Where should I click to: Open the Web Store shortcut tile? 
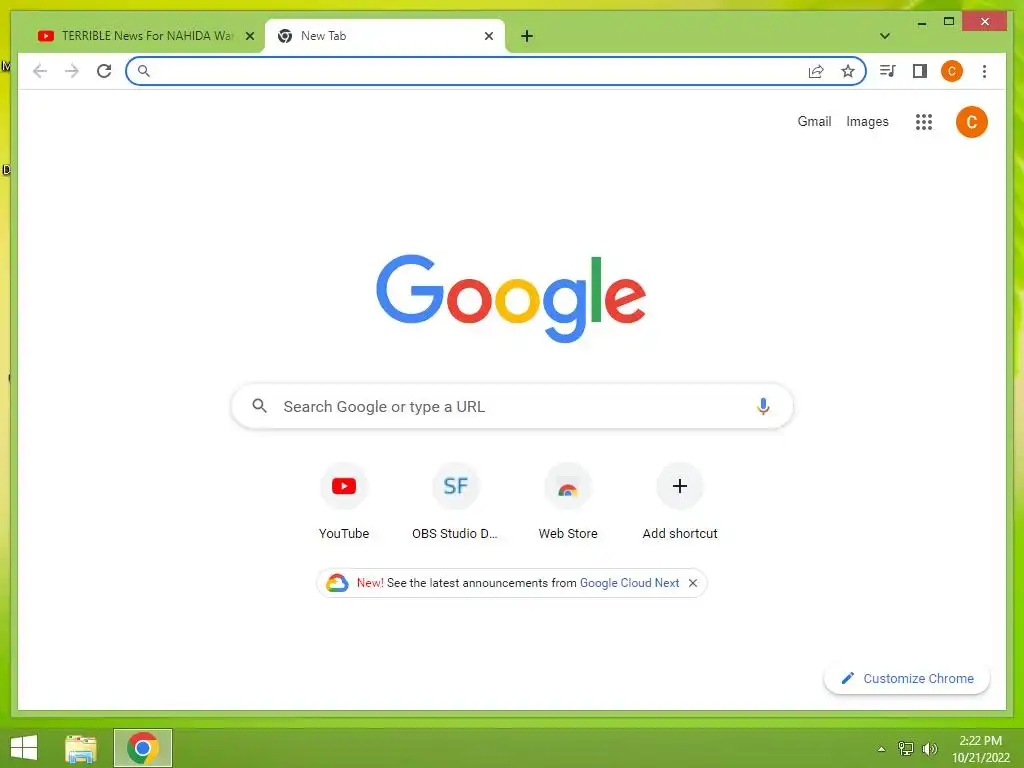click(568, 502)
